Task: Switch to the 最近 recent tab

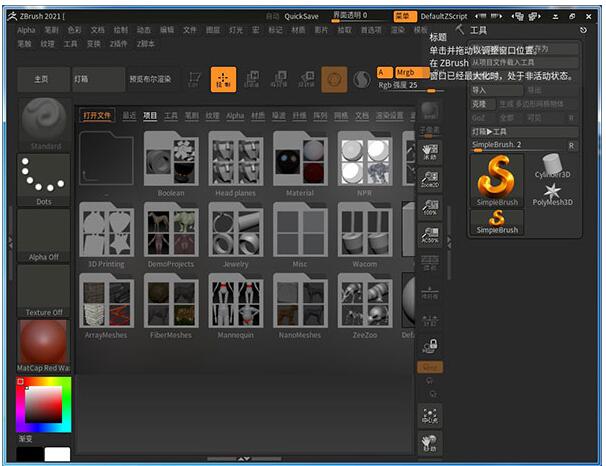Action: 129,116
